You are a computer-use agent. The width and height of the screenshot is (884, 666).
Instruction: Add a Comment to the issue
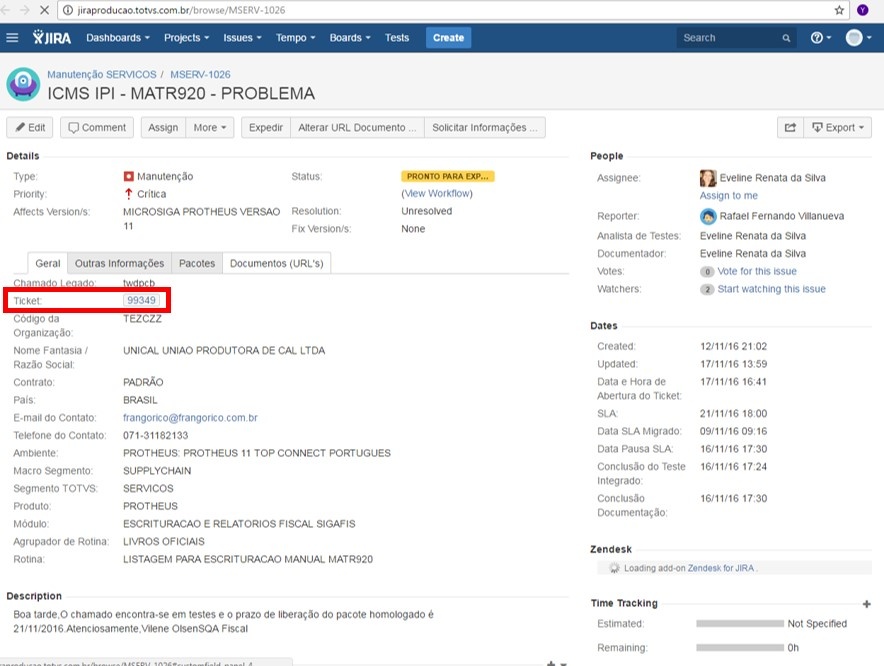tap(97, 127)
